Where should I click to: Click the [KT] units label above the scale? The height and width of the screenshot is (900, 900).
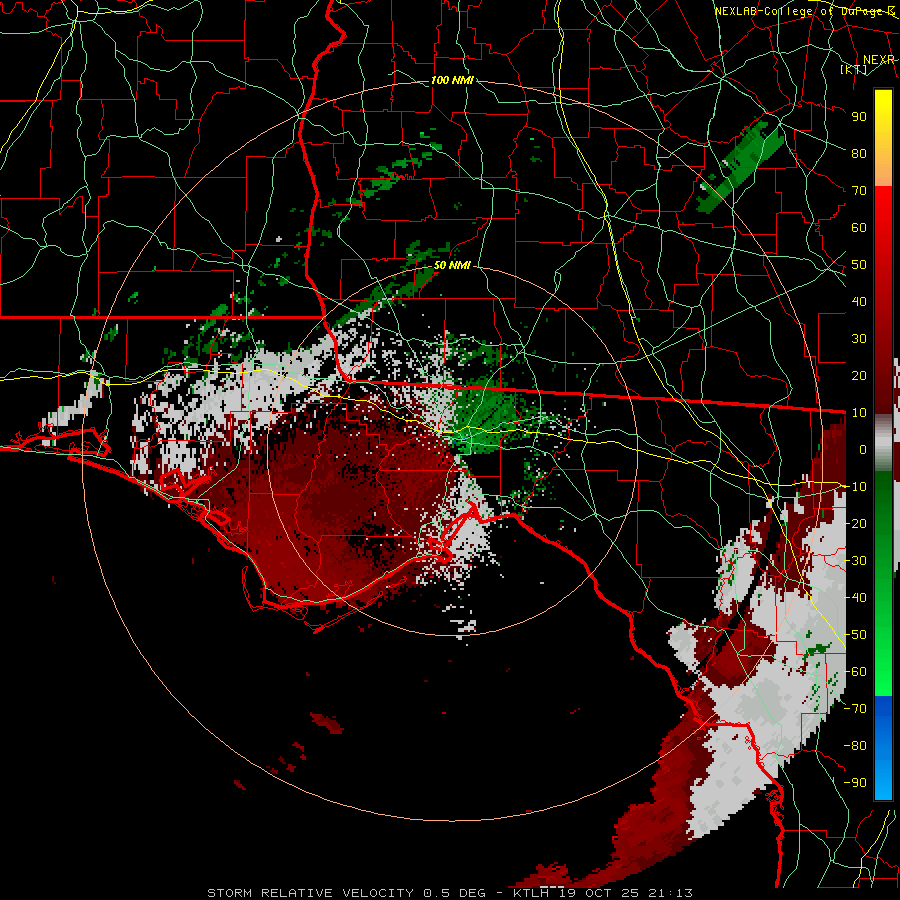point(853,69)
